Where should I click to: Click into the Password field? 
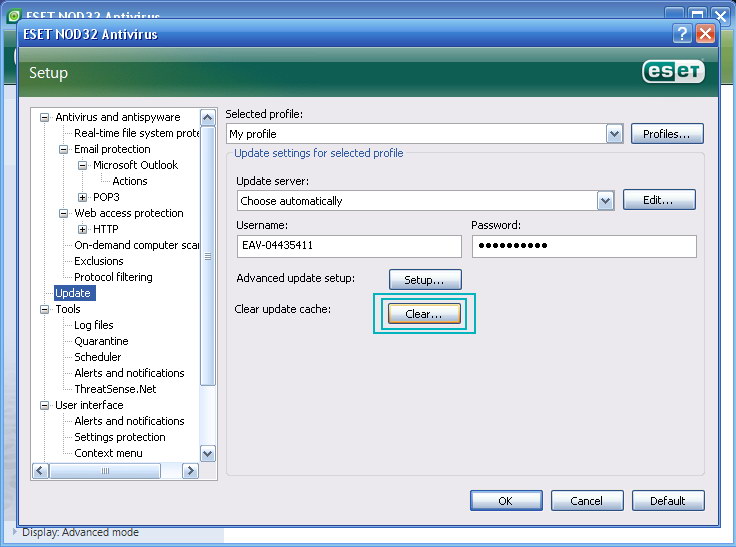pyautogui.click(x=584, y=246)
